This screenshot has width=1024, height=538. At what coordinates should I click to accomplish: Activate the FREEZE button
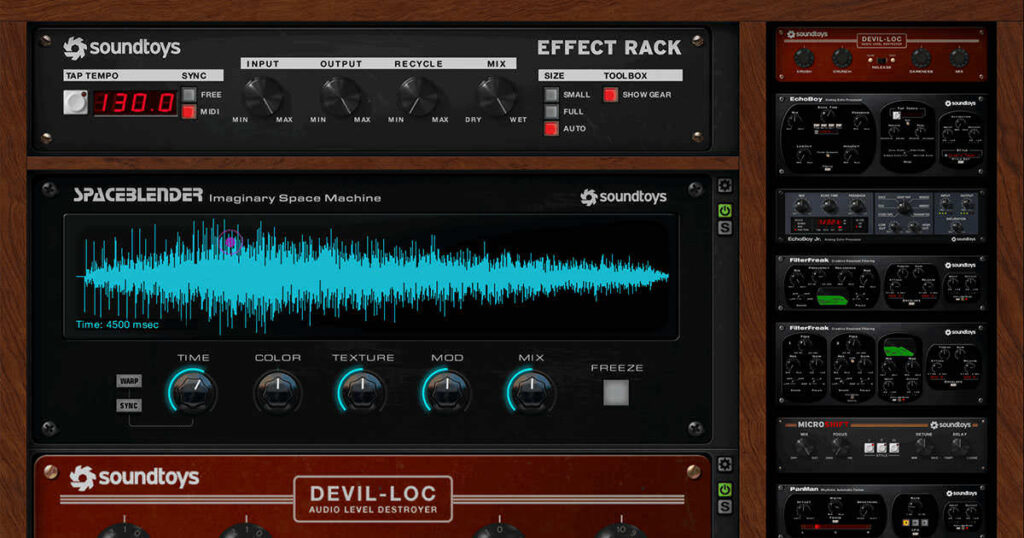(x=616, y=392)
